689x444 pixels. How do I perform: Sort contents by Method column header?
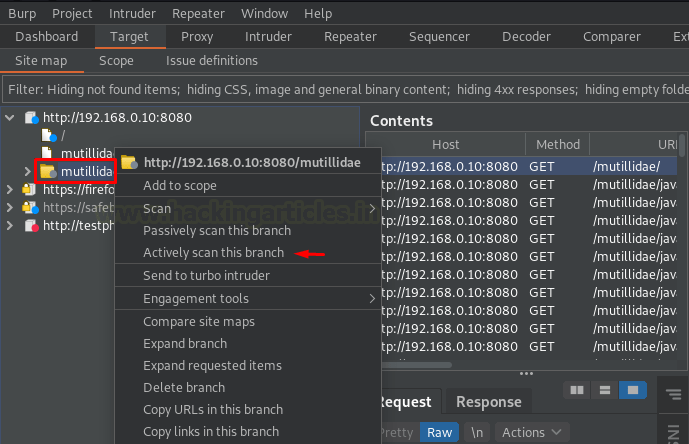point(557,145)
